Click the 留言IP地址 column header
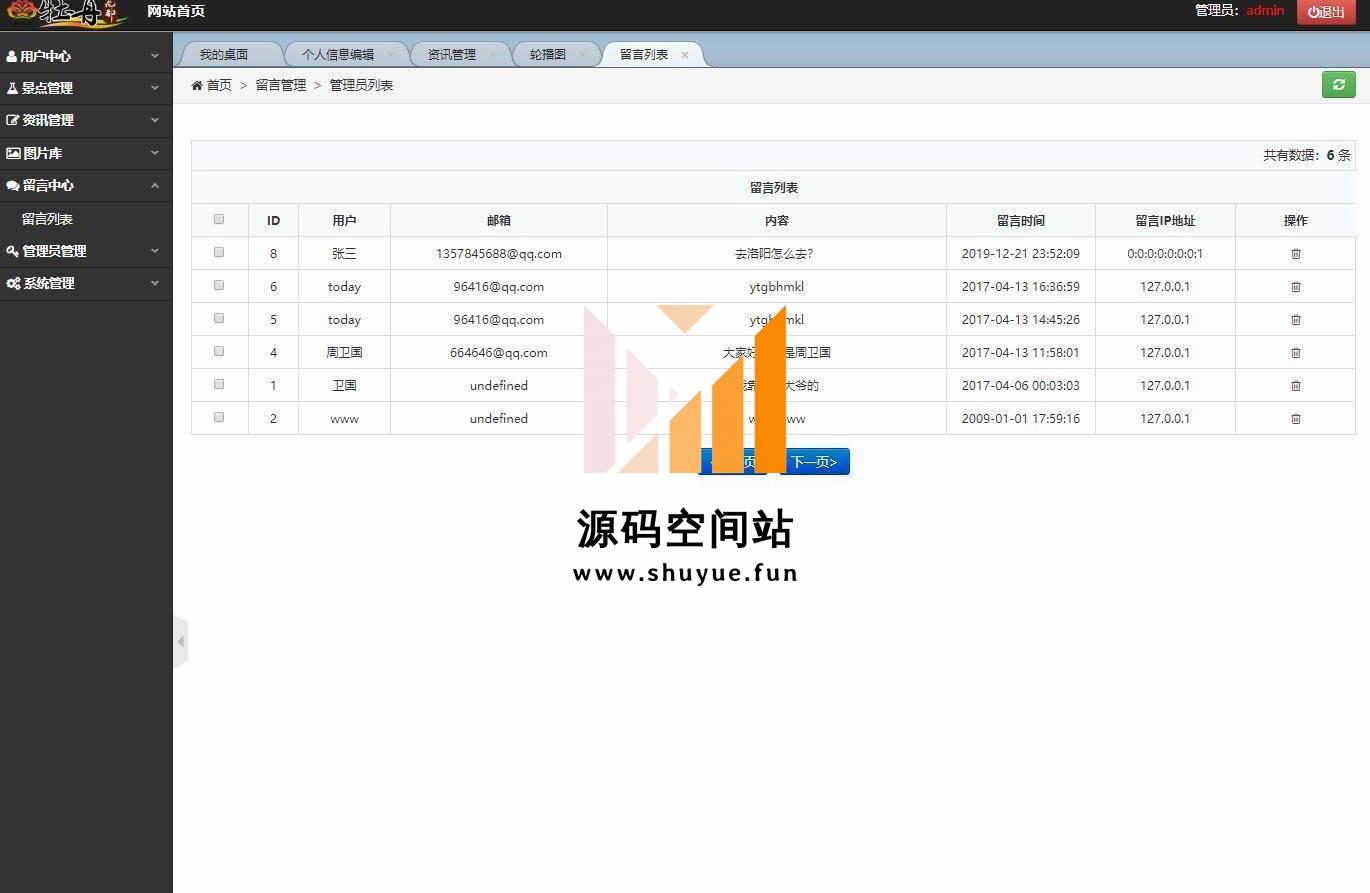Image resolution: width=1370 pixels, height=893 pixels. 1165,221
